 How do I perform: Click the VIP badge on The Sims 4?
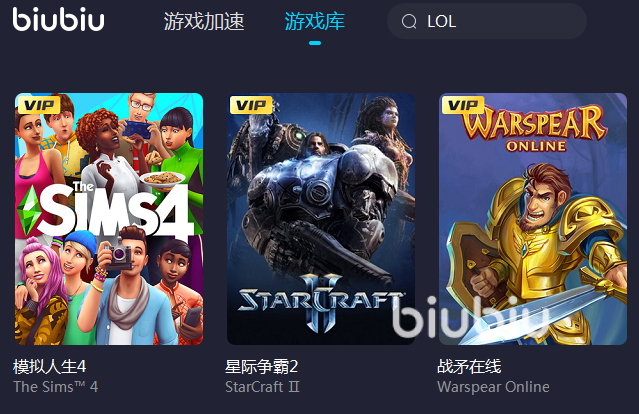(x=39, y=105)
